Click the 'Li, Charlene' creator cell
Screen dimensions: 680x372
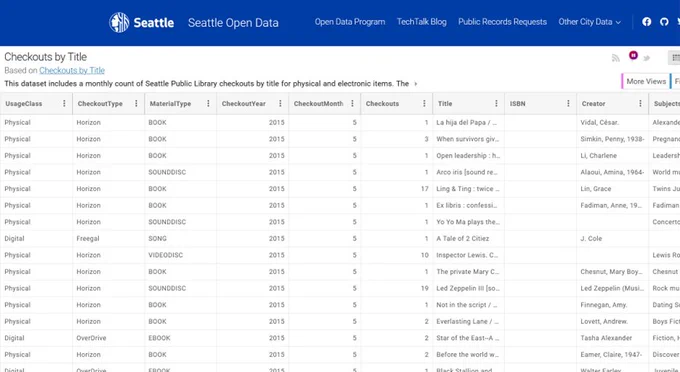coord(612,156)
